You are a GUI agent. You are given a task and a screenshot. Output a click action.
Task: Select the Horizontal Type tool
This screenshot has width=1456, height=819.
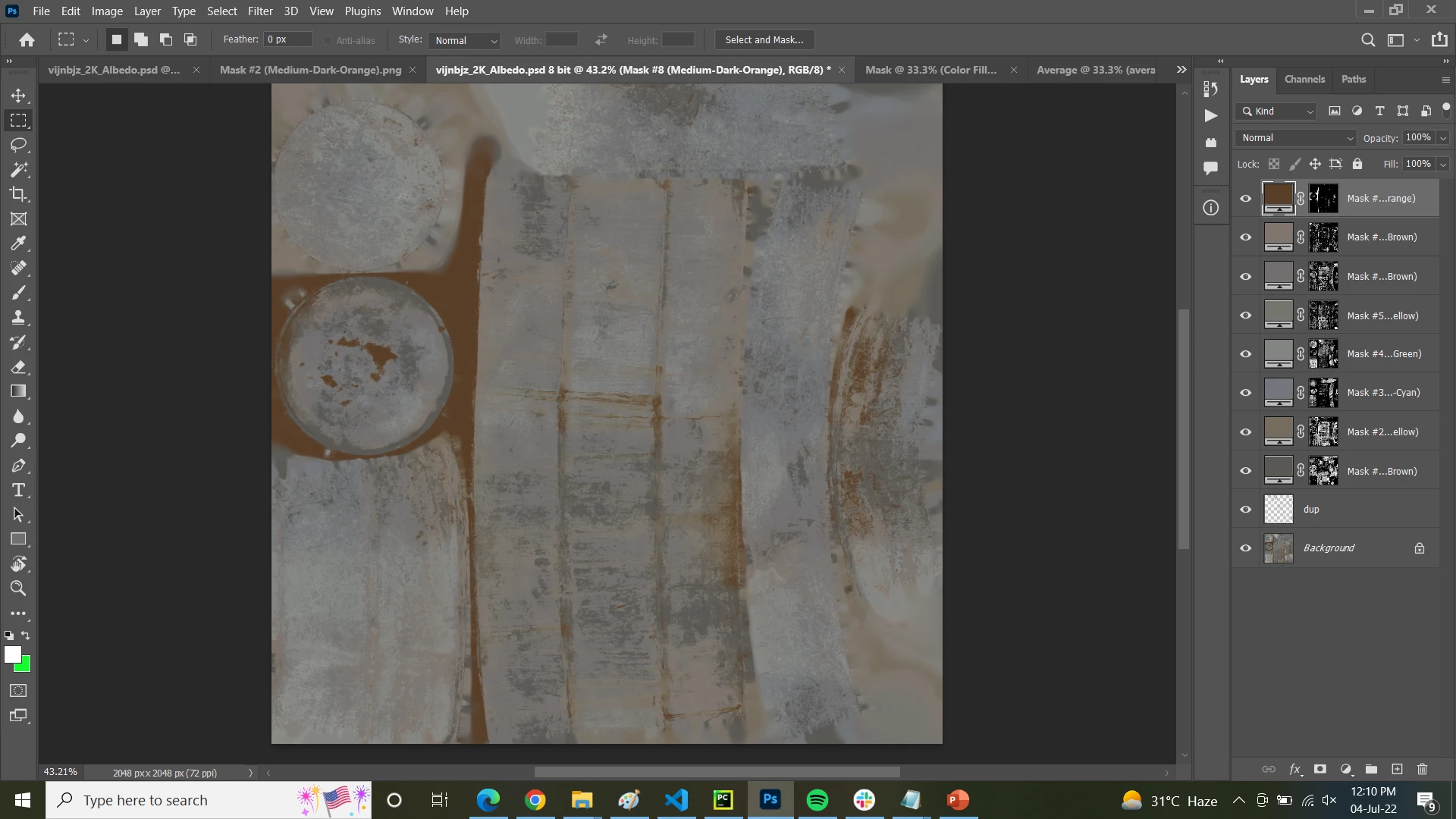(x=18, y=490)
